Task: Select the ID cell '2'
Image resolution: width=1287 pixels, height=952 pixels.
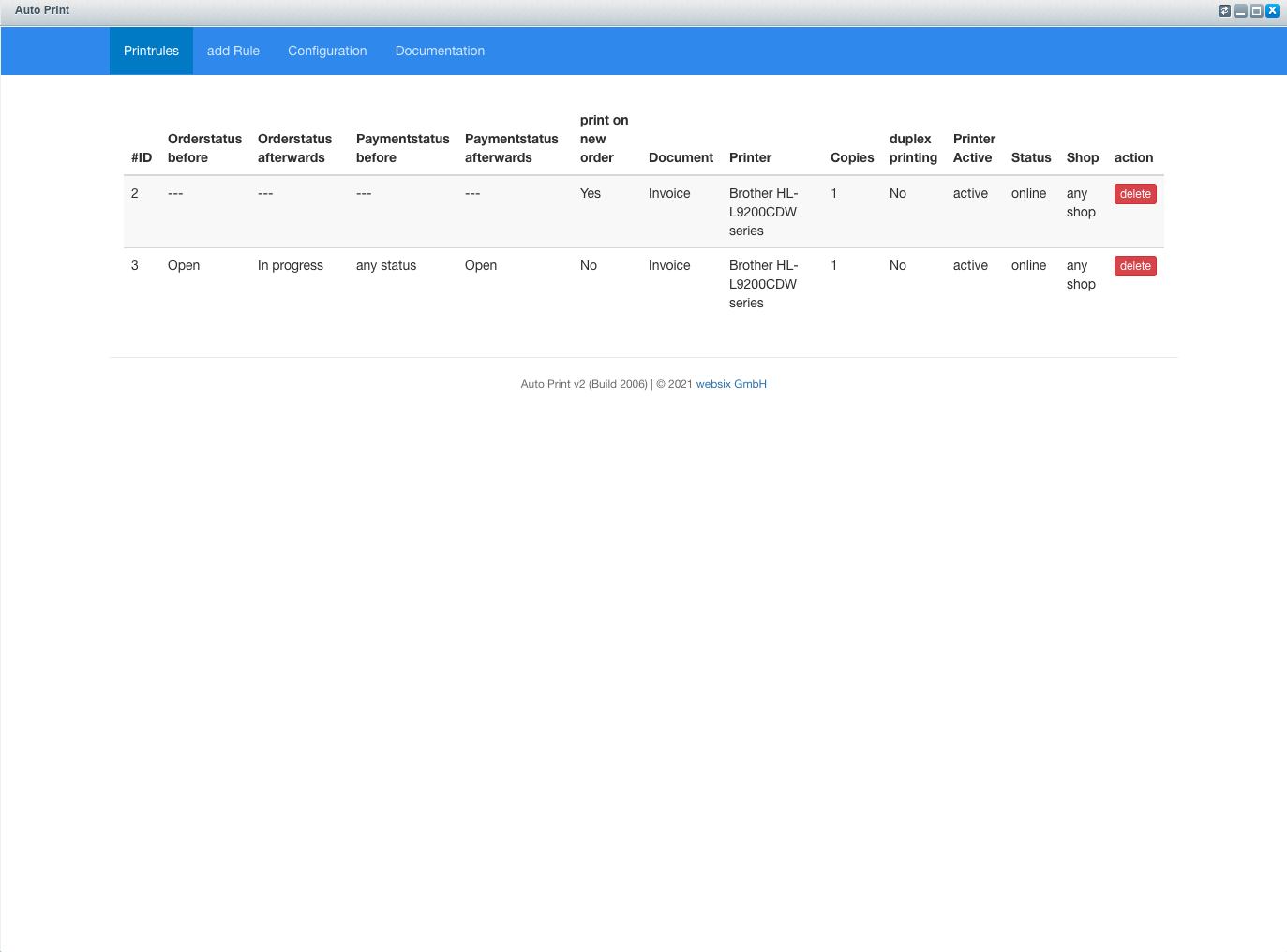Action: [135, 193]
